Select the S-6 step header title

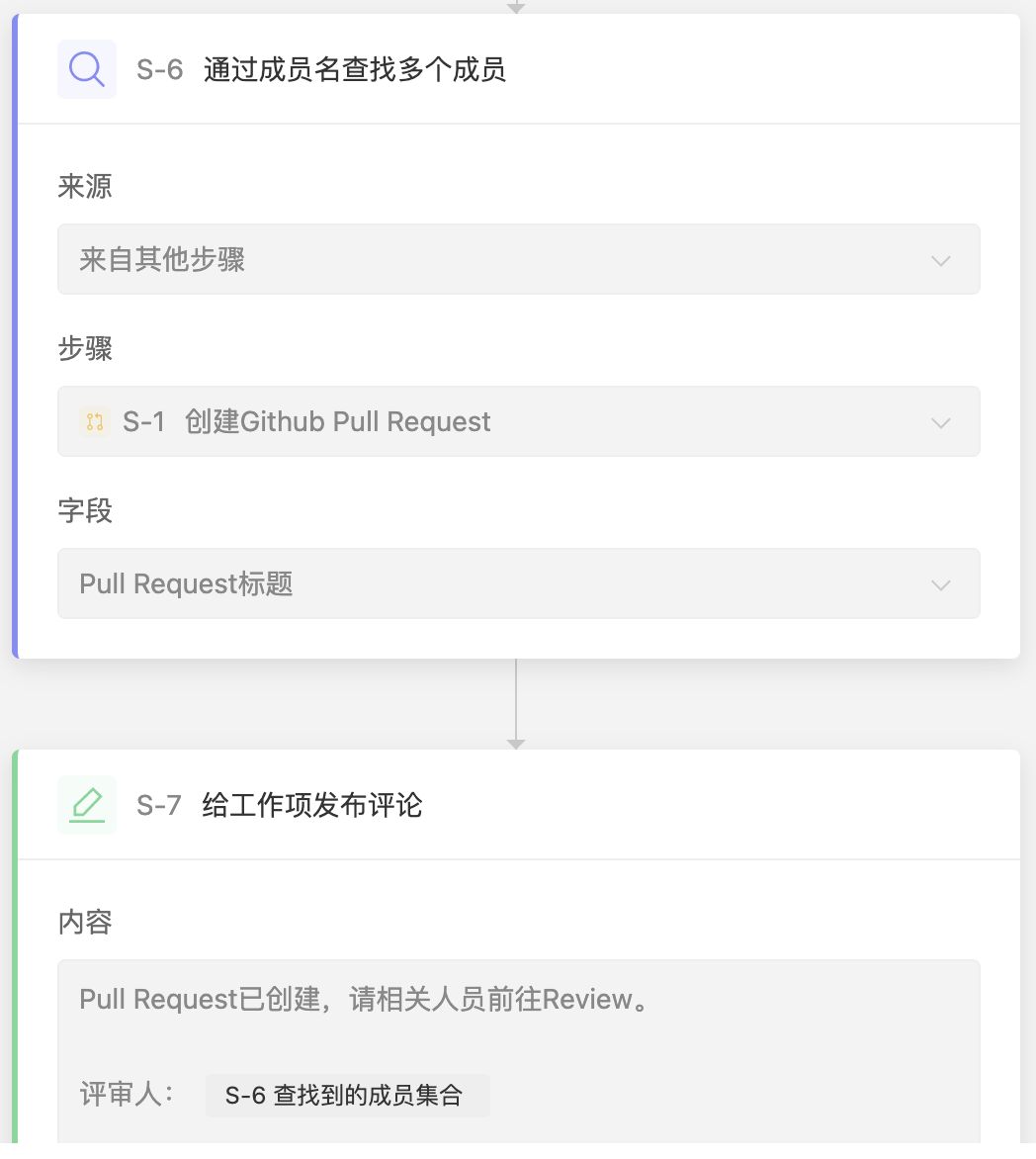(326, 69)
